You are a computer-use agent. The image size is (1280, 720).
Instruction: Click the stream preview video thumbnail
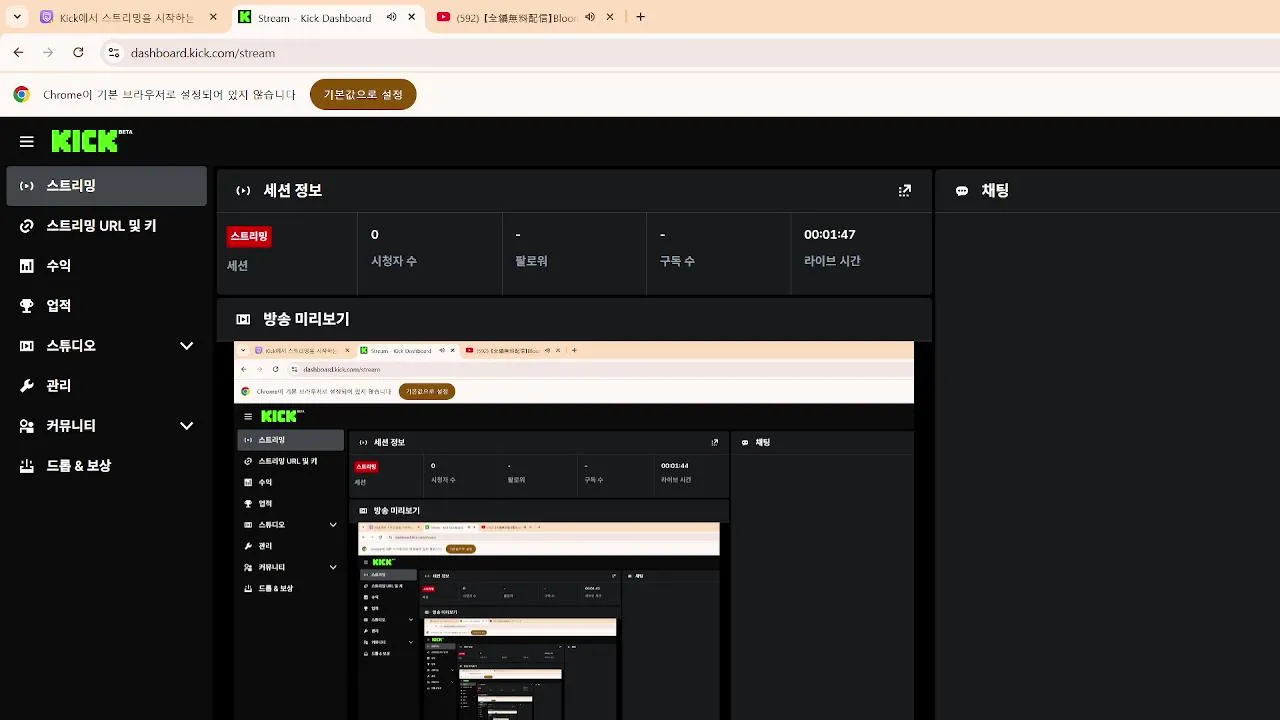point(574,531)
